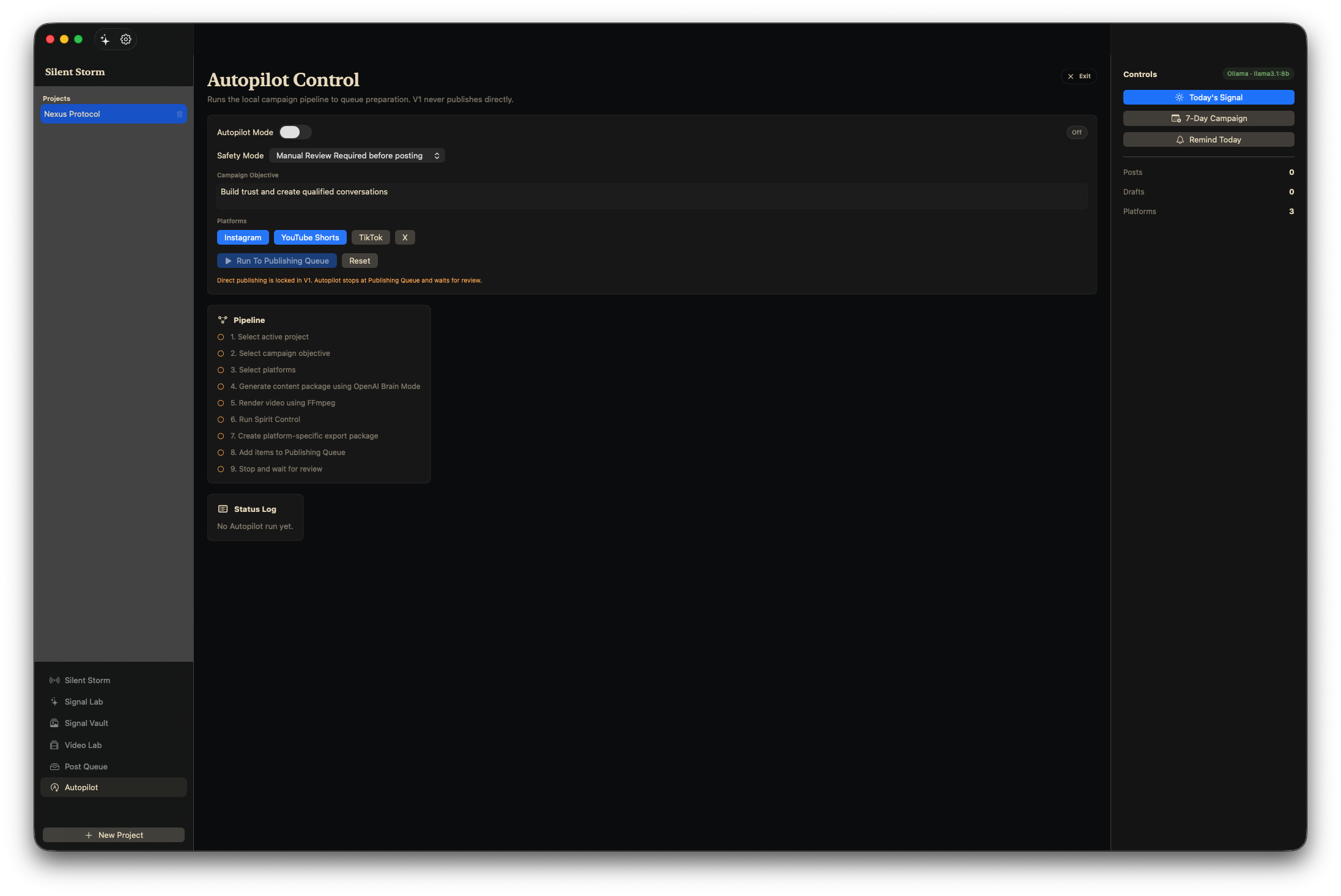
Task: Click the Silent Storm broadcast icon
Action: (x=54, y=680)
